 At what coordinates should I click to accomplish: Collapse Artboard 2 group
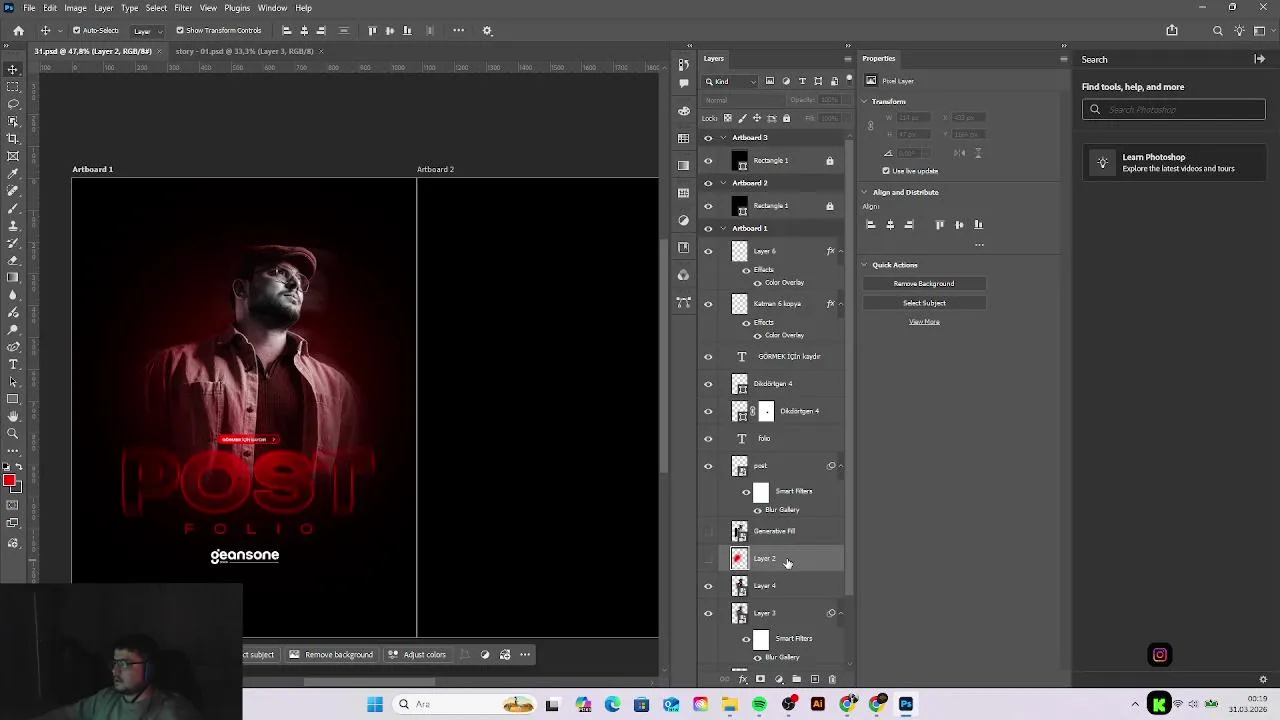(x=723, y=183)
